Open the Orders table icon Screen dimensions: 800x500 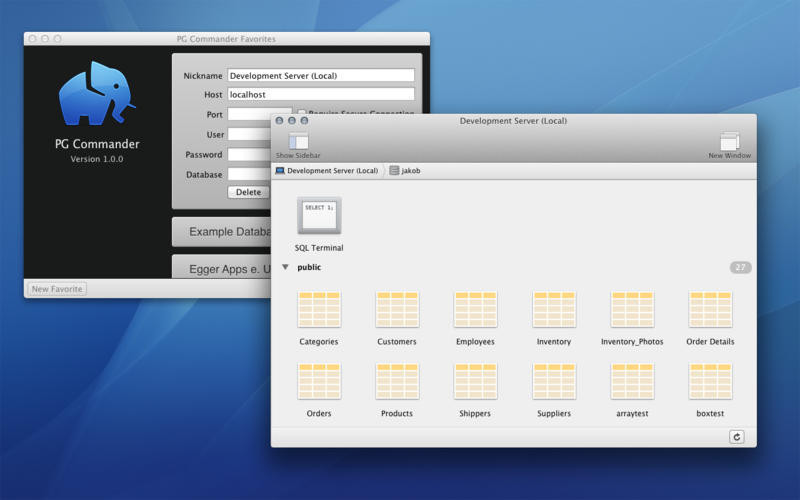pyautogui.click(x=319, y=381)
